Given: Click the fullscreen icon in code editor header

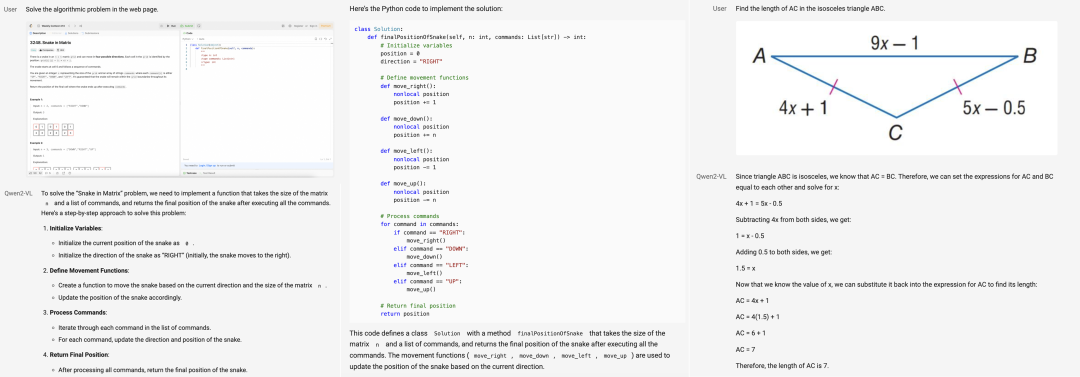Looking at the screenshot, I should pyautogui.click(x=331, y=39).
